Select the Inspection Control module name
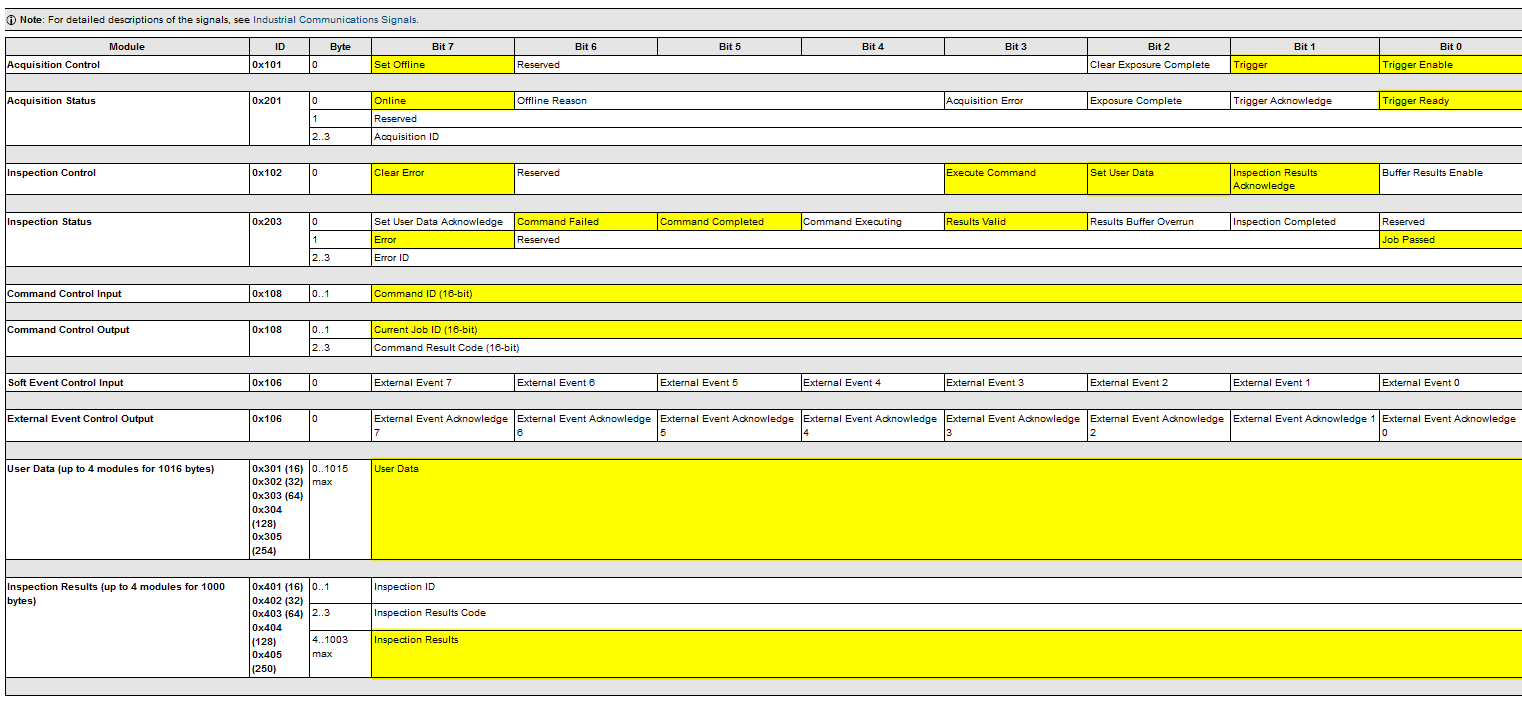 51,173
